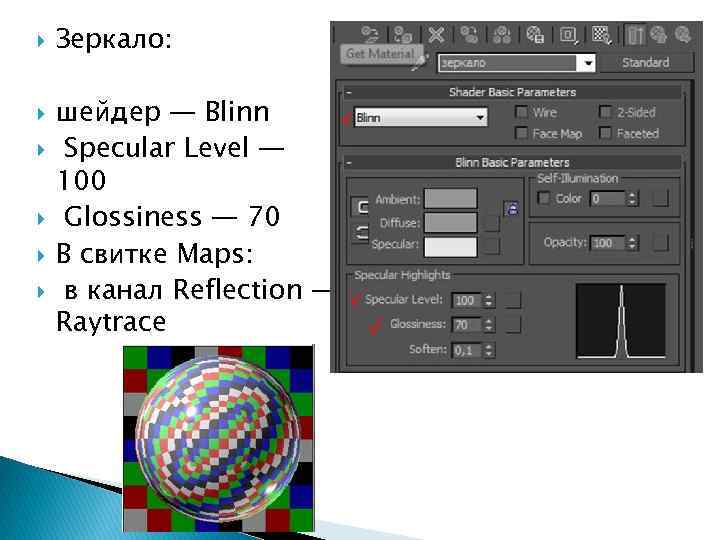Enable the Face Map checkbox
720x540 pixels.
522,133
